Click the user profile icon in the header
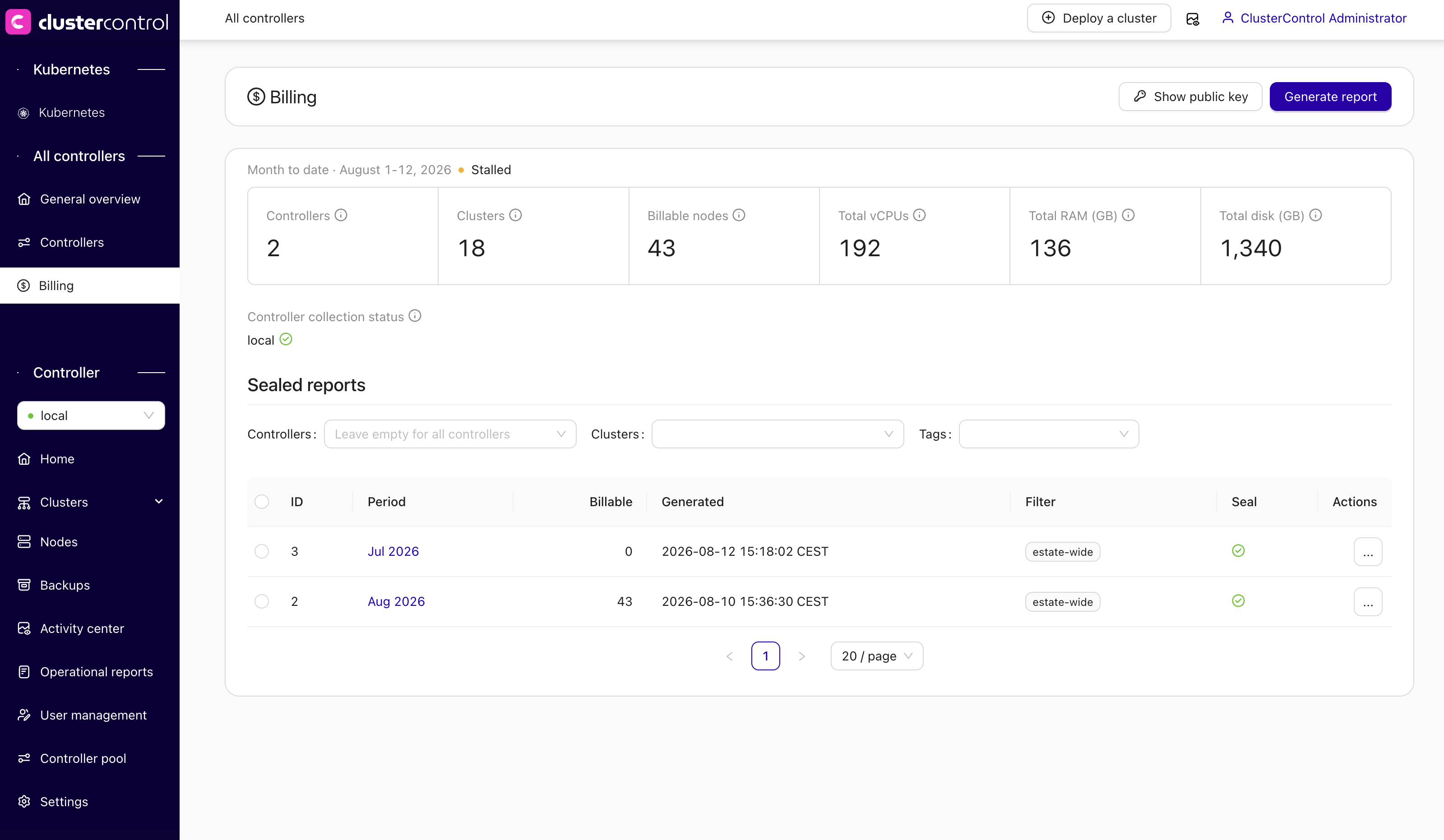The image size is (1444, 840). tap(1227, 18)
